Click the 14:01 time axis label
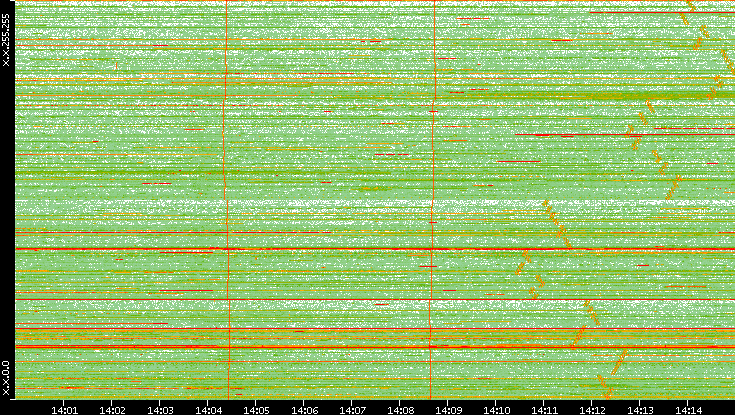The width and height of the screenshot is (735, 415). 64,410
